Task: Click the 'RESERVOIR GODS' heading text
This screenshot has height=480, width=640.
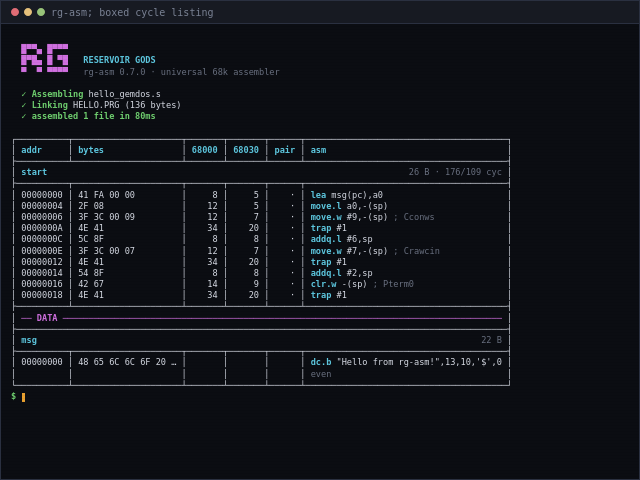Action: [x=119, y=60]
